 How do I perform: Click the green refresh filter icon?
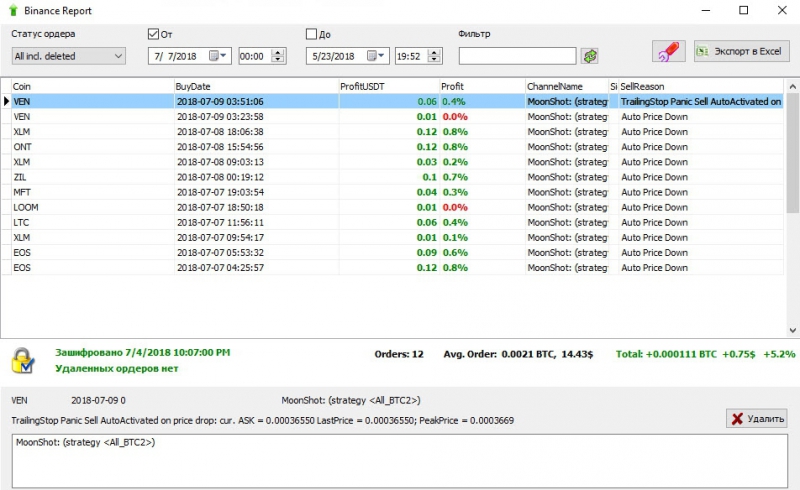pyautogui.click(x=590, y=56)
